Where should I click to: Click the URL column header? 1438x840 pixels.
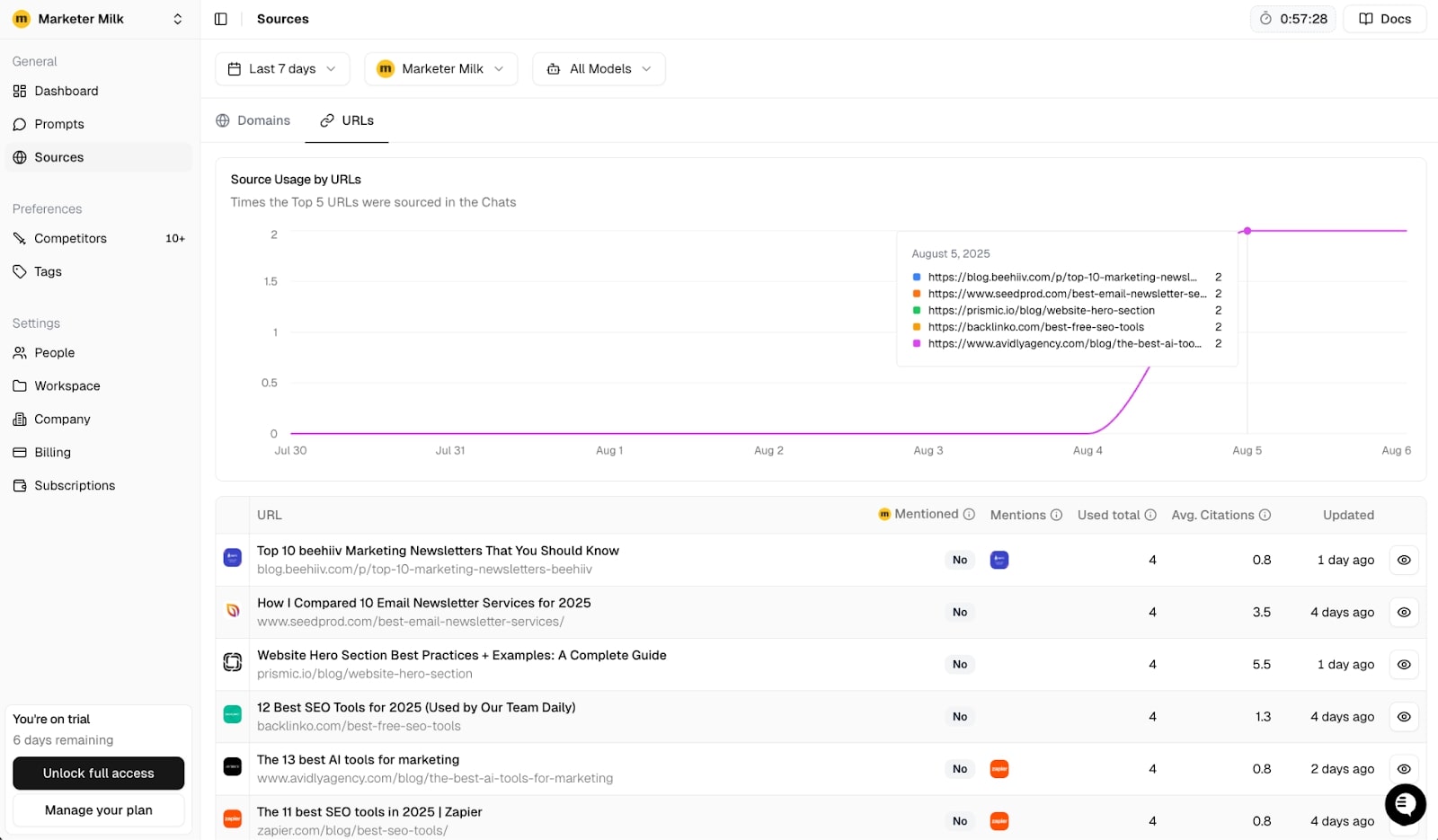click(x=270, y=515)
